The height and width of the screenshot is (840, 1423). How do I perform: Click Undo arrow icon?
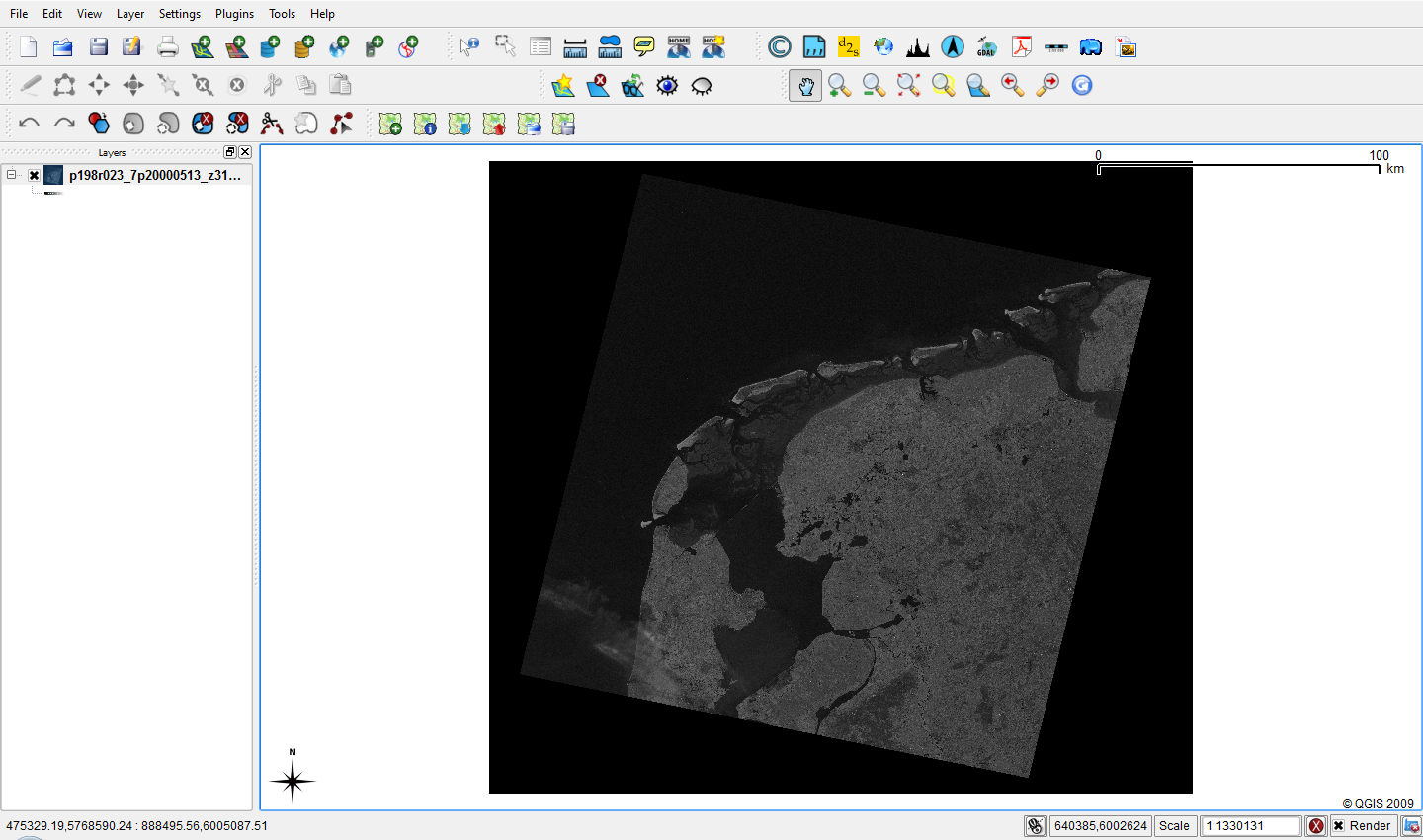coord(29,124)
